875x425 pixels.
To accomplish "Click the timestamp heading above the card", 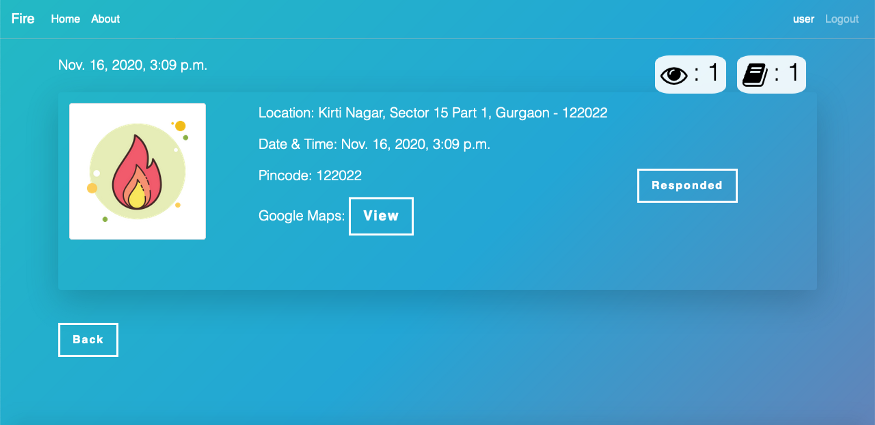I will 133,65.
